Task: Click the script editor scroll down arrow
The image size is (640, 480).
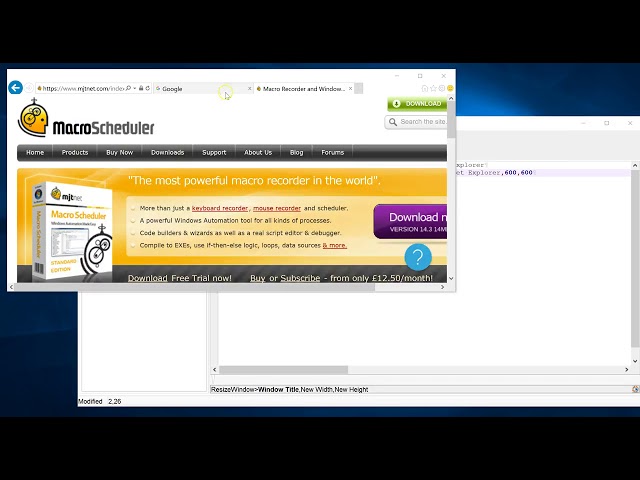Action: (x=635, y=361)
